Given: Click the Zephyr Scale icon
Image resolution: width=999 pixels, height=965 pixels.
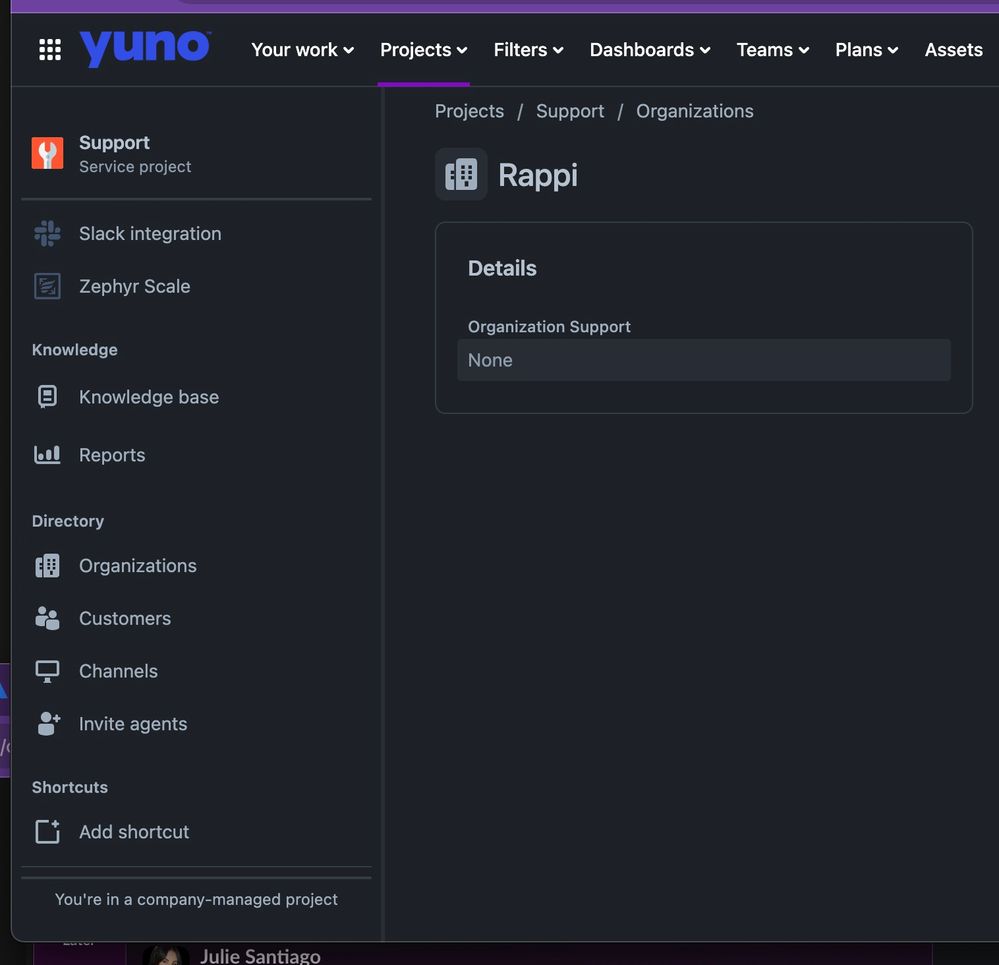Looking at the screenshot, I should pos(47,286).
